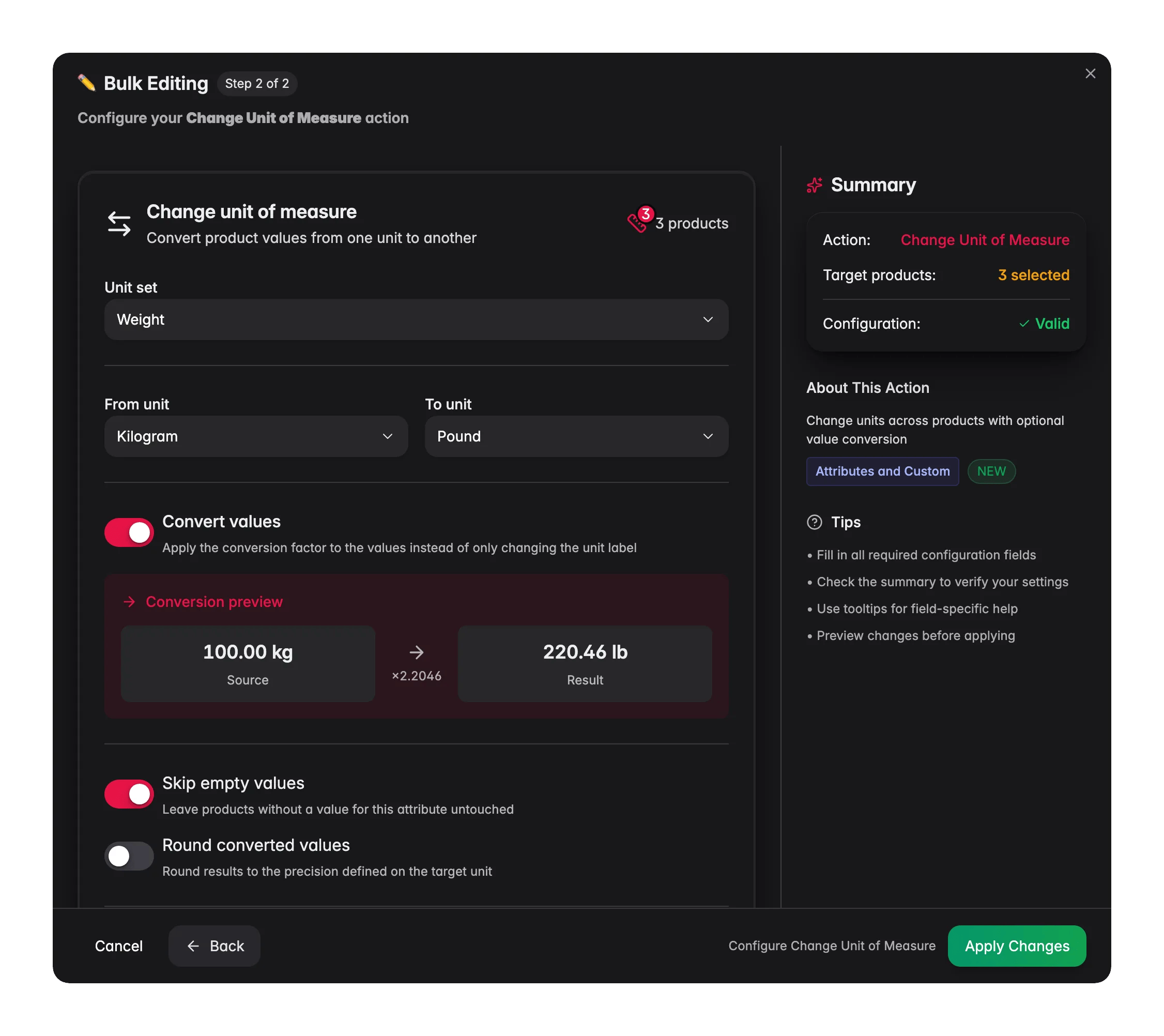Click the Cancel button
1164x1036 pixels.
[x=118, y=946]
